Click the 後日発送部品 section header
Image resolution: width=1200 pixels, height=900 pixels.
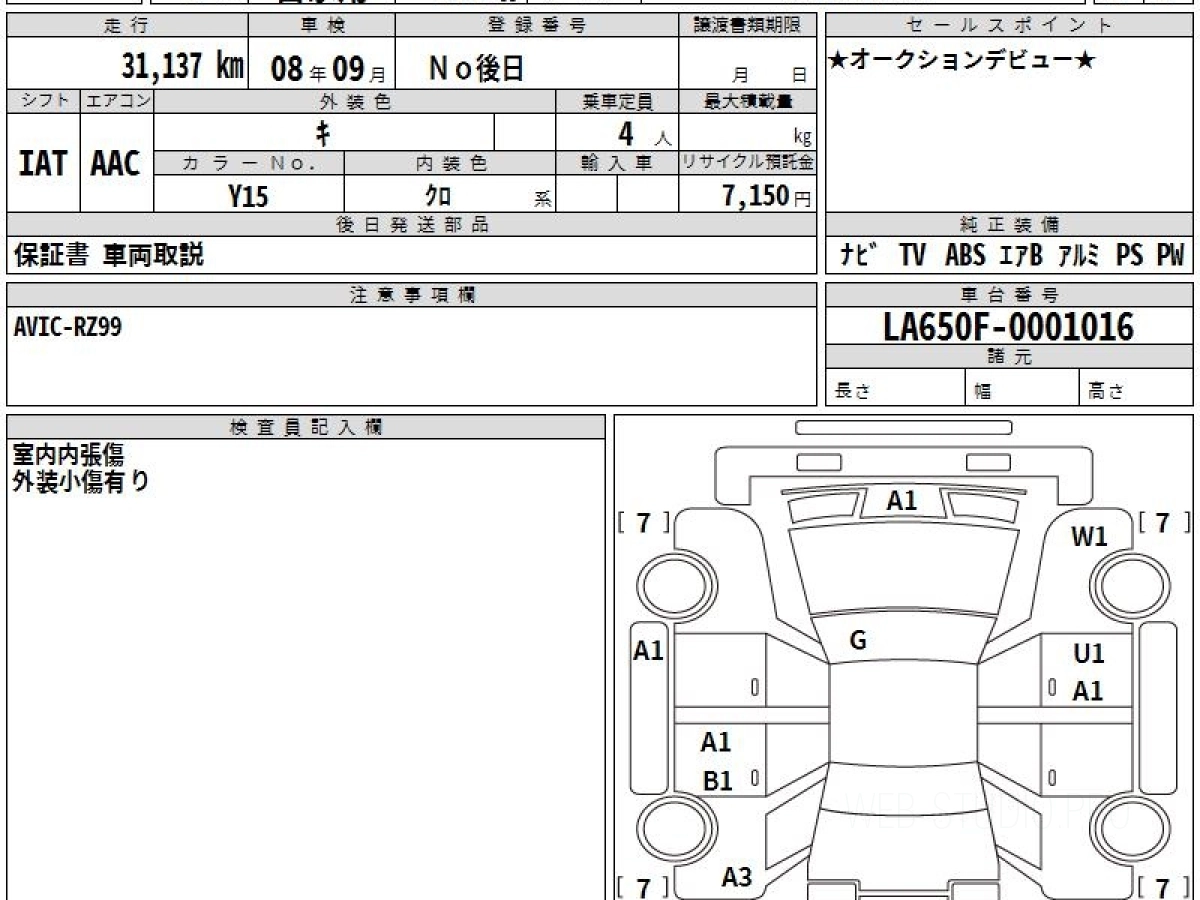tap(411, 225)
